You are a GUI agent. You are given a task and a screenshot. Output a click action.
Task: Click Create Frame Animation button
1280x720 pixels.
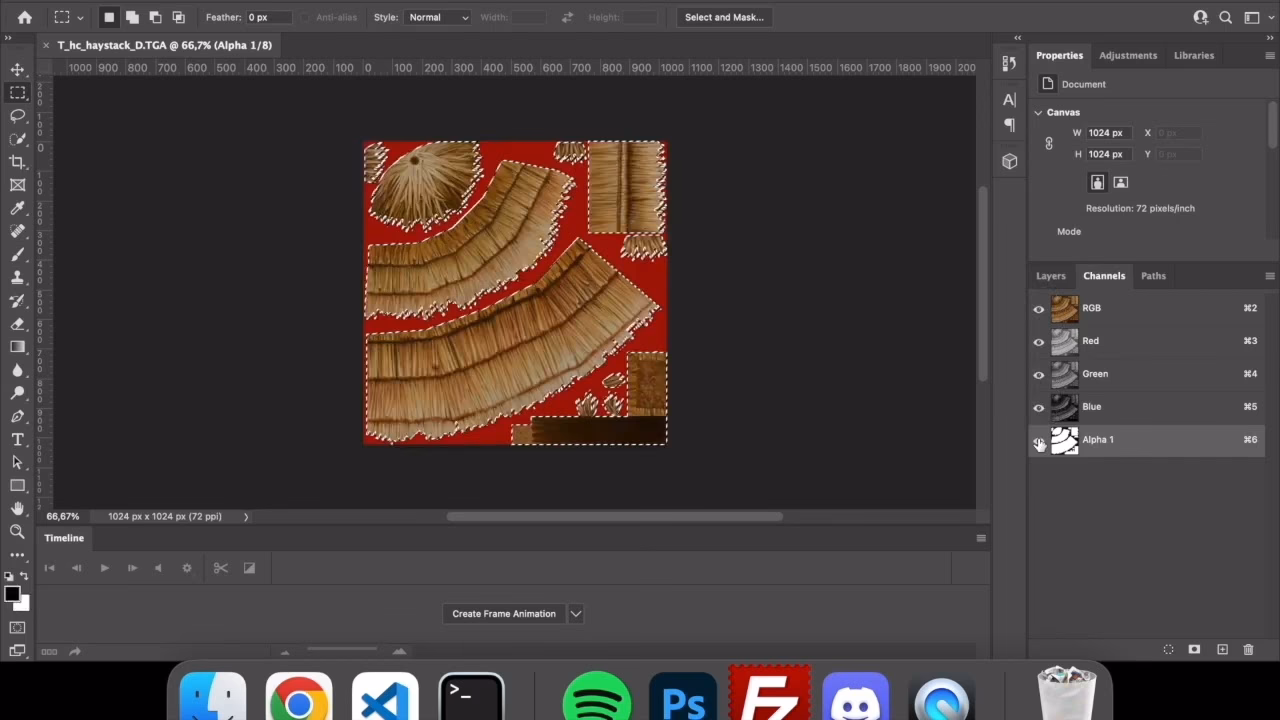tap(503, 614)
